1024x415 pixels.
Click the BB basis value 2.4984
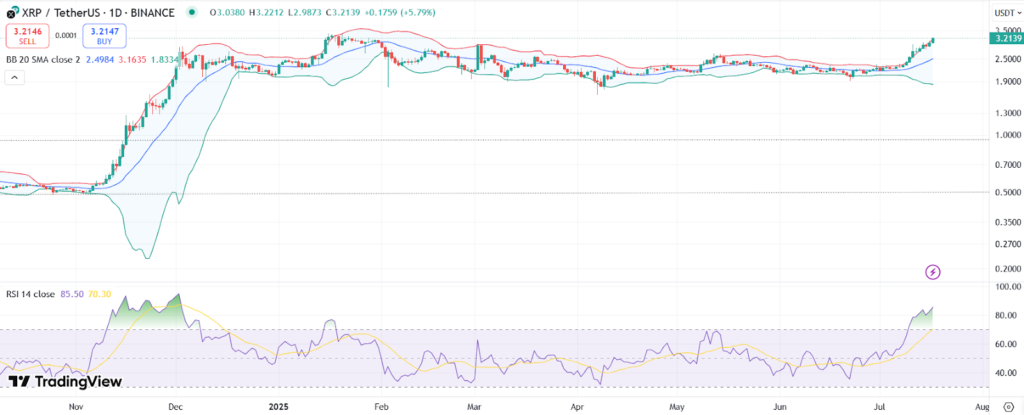[100, 59]
